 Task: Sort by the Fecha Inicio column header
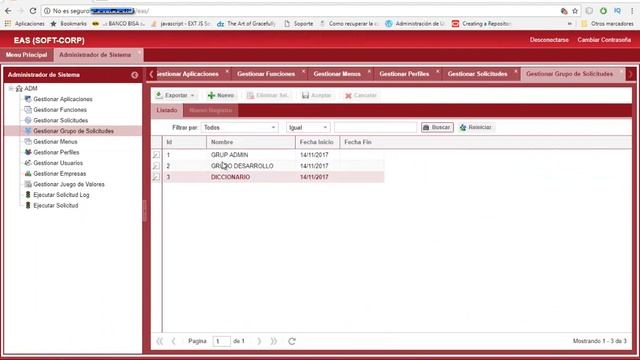tap(317, 142)
